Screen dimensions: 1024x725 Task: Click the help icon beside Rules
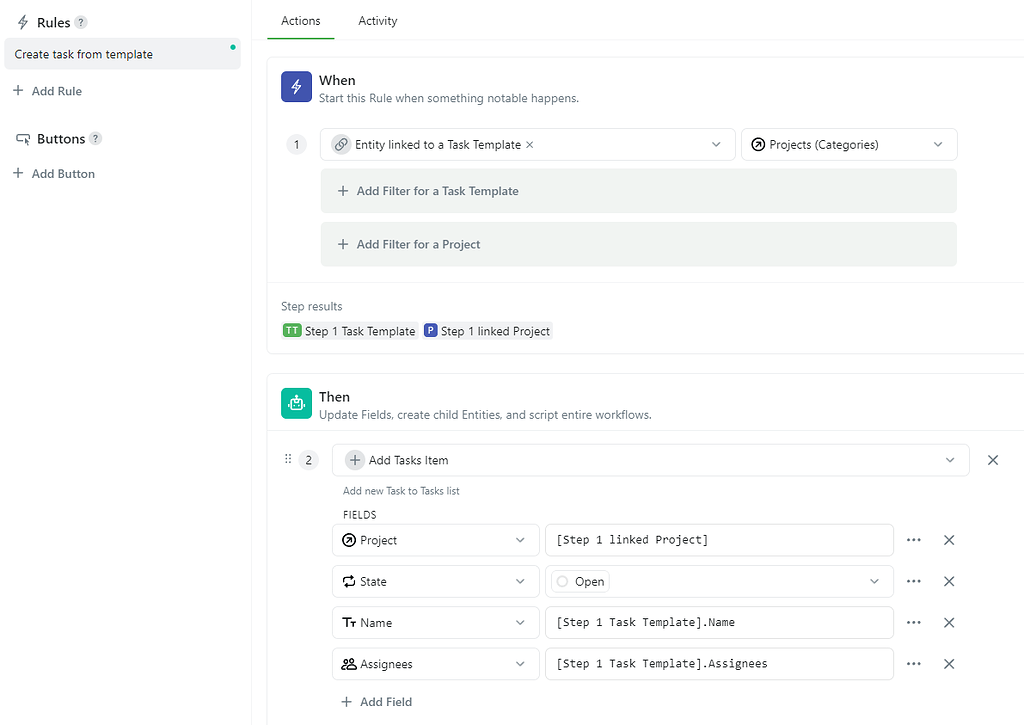[x=81, y=22]
